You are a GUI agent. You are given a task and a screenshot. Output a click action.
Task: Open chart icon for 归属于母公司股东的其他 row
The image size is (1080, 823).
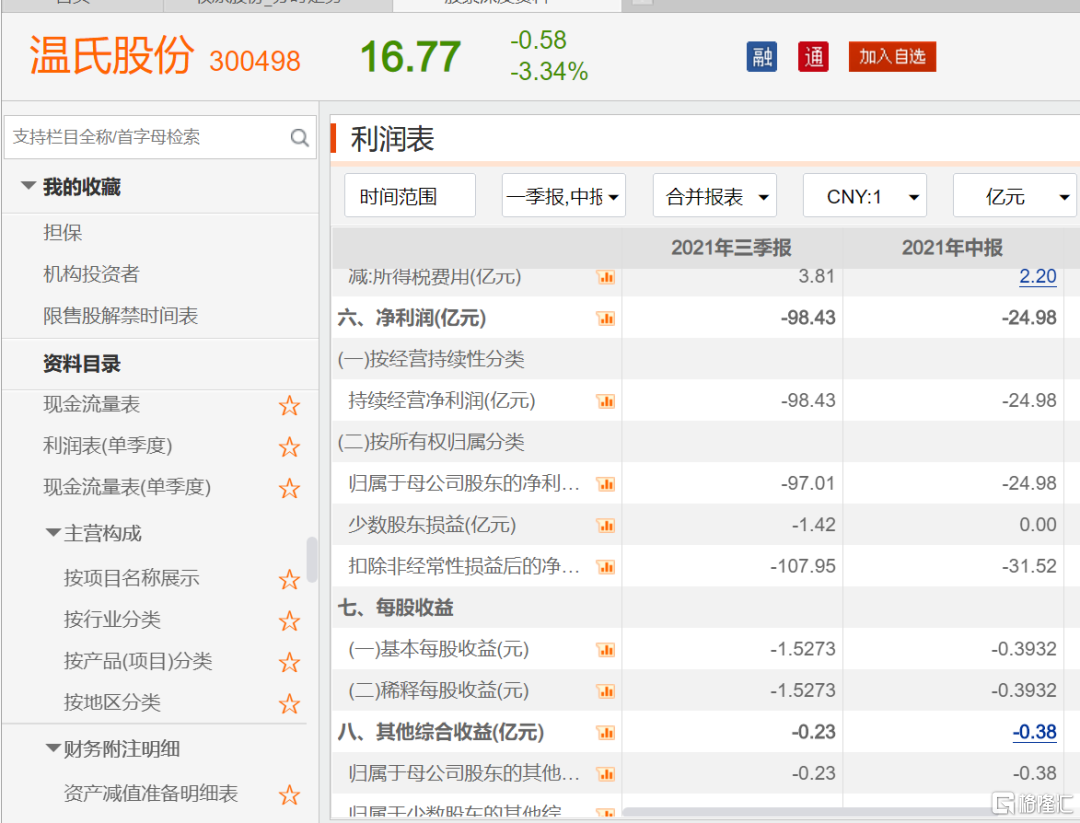[x=606, y=774]
